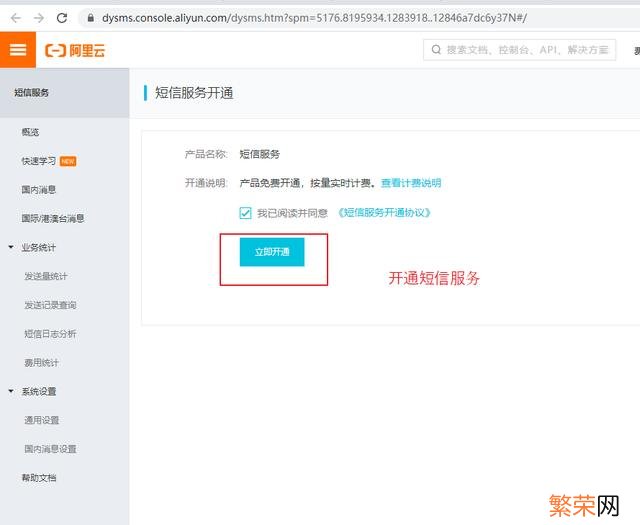The image size is (640, 525).
Task: Collapse the 系统设置 section arrow
Action: point(11,391)
